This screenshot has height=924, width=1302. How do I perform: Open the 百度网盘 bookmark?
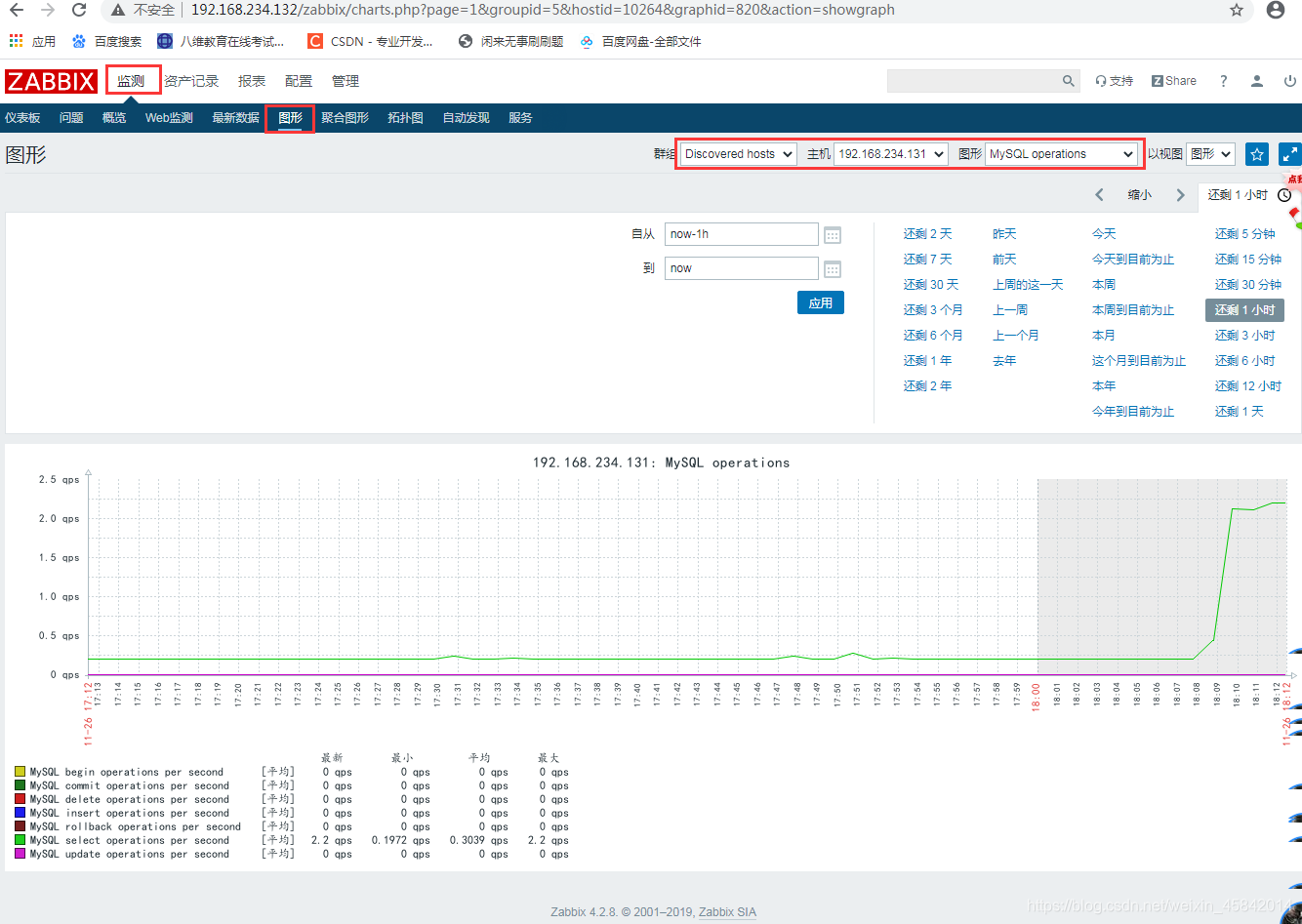point(640,41)
